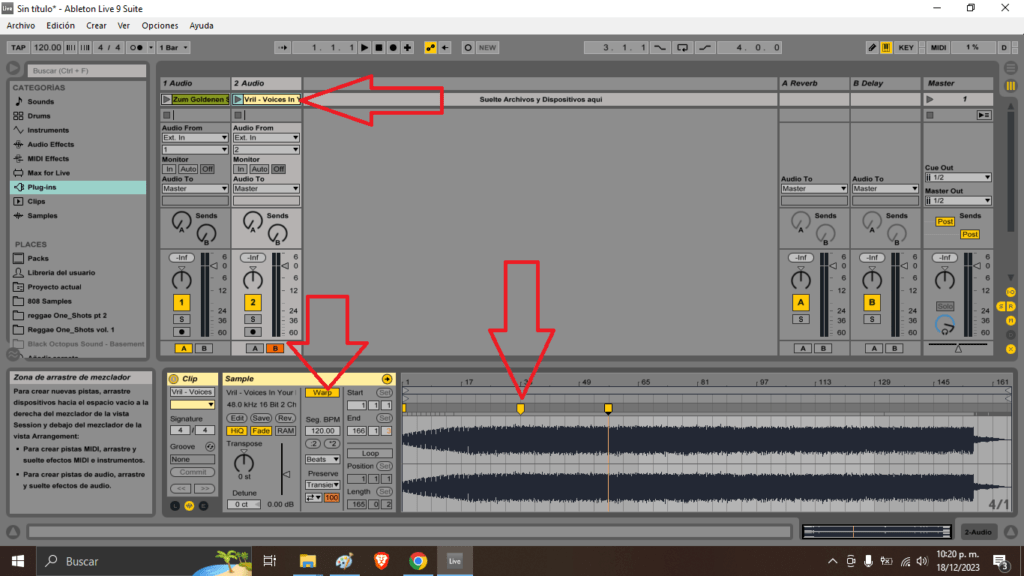Toggle the Punch-In switch
The width and height of the screenshot is (1024, 576).
660,48
